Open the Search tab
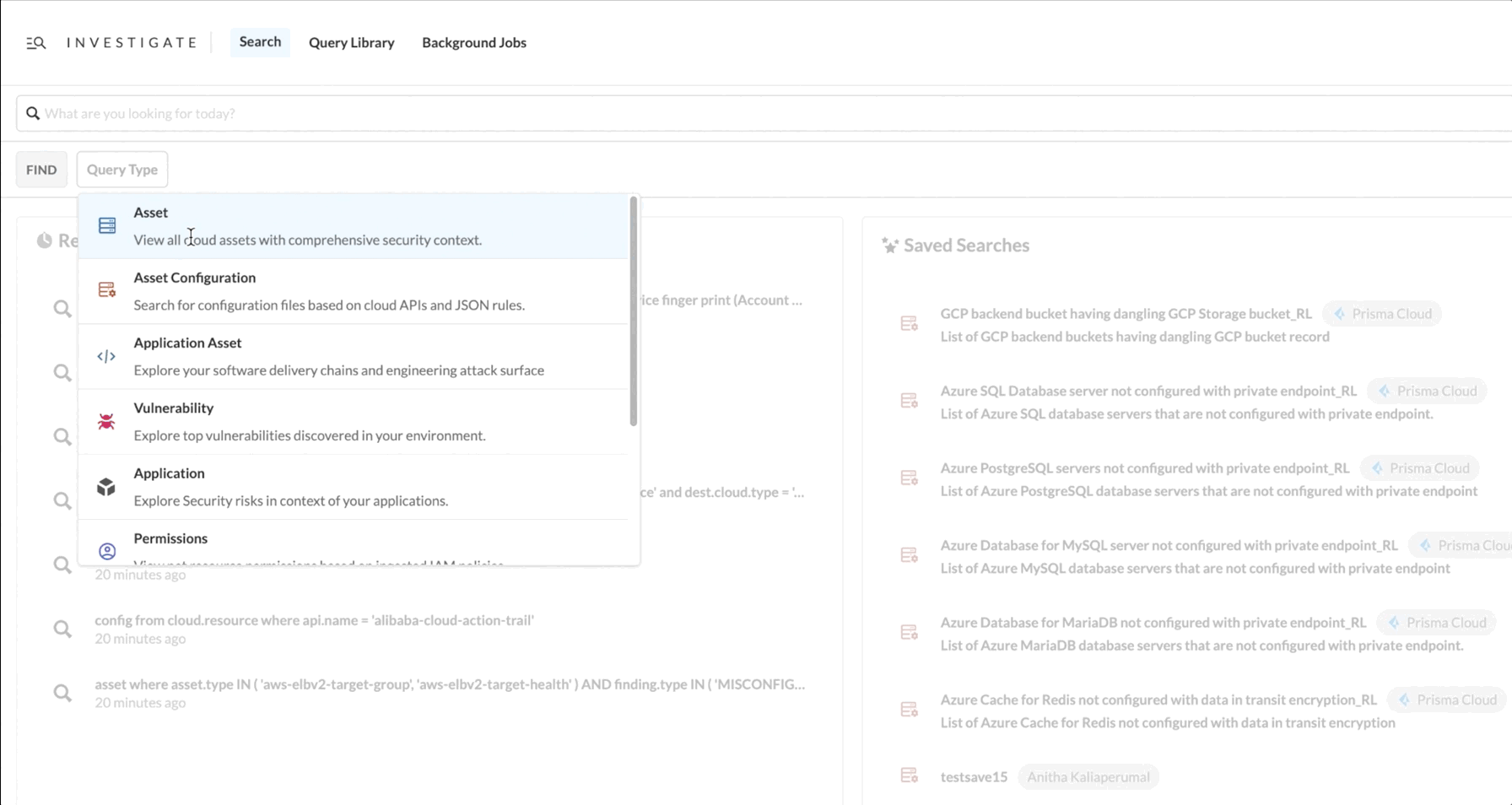The width and height of the screenshot is (1512, 805). point(260,42)
